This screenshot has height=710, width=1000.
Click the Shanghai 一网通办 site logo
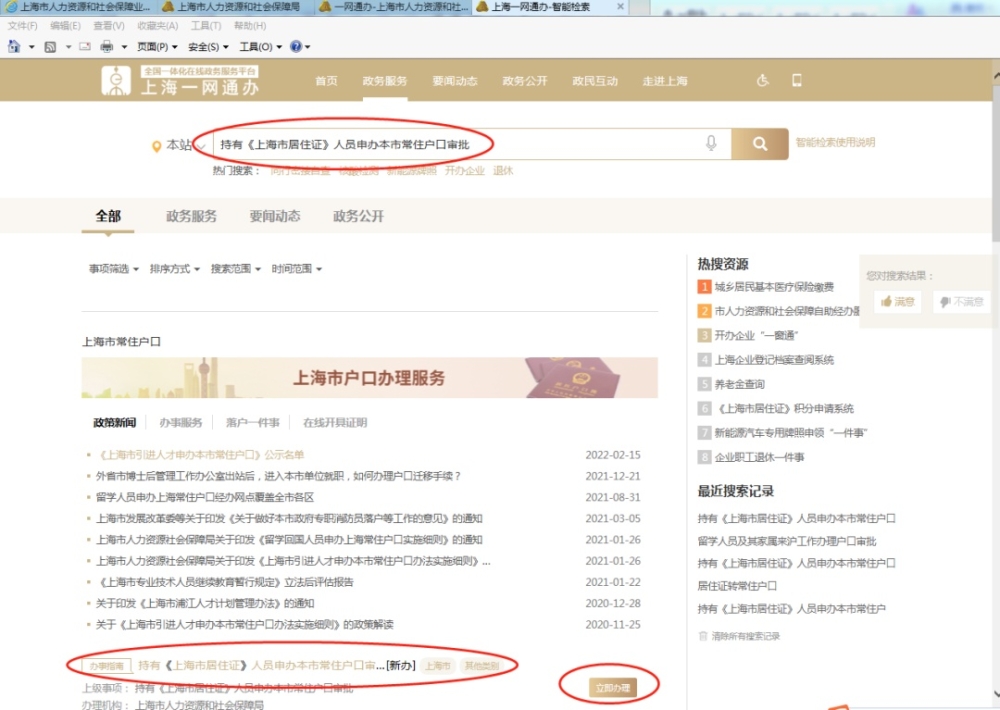(x=180, y=81)
